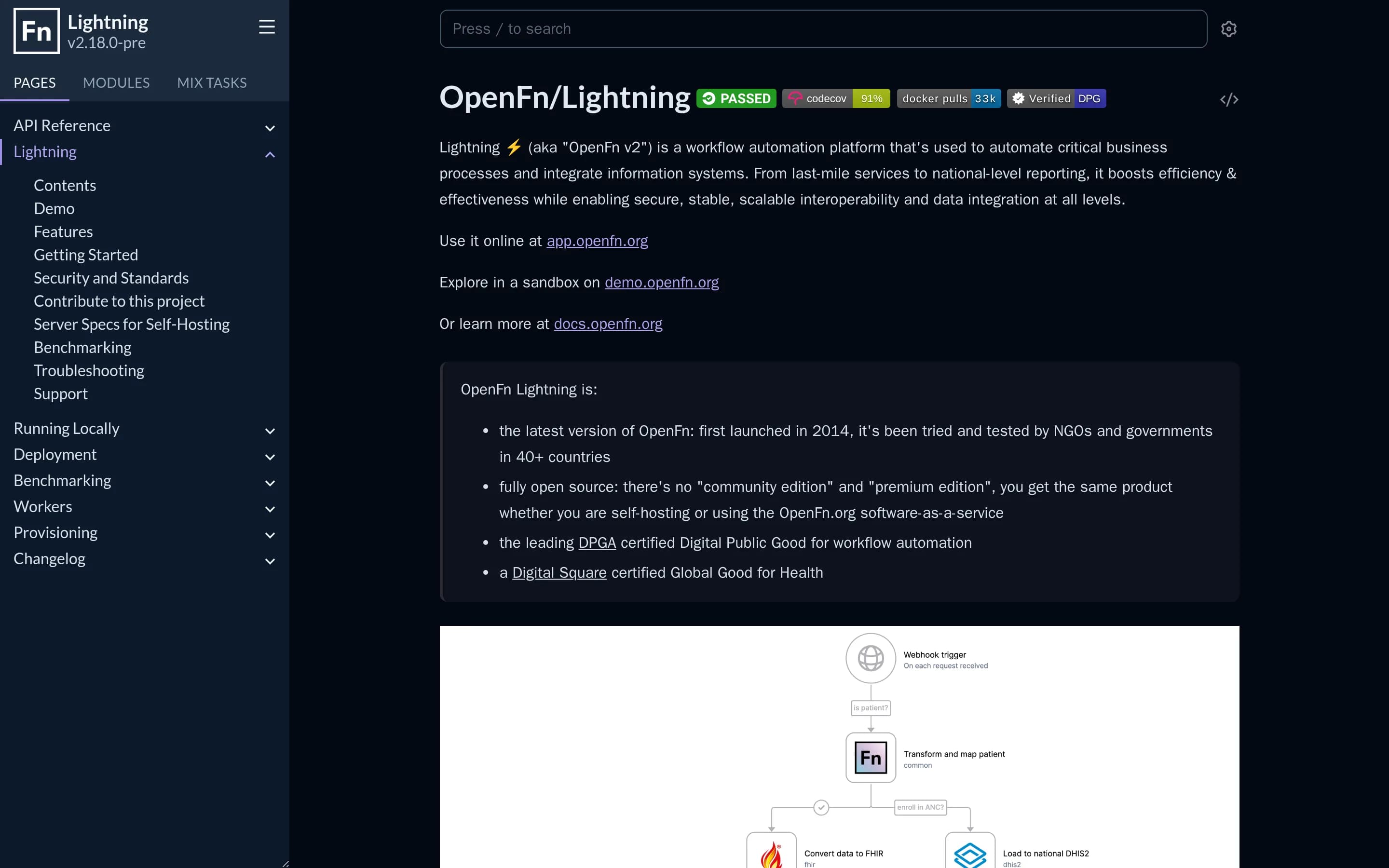1389x868 pixels.
Task: Expand the API Reference chevron
Action: tap(270, 128)
